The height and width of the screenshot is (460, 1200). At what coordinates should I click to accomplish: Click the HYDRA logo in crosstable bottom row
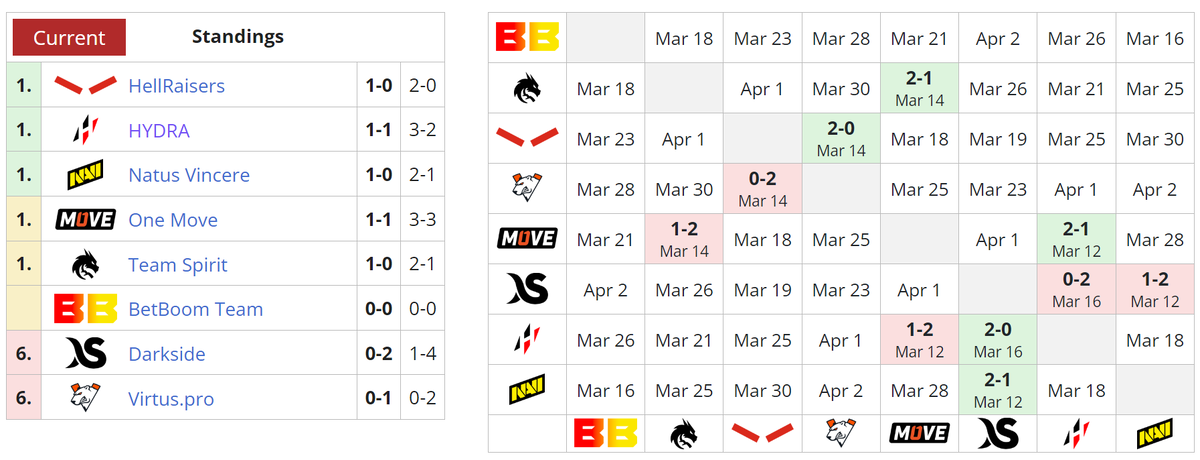click(1077, 433)
